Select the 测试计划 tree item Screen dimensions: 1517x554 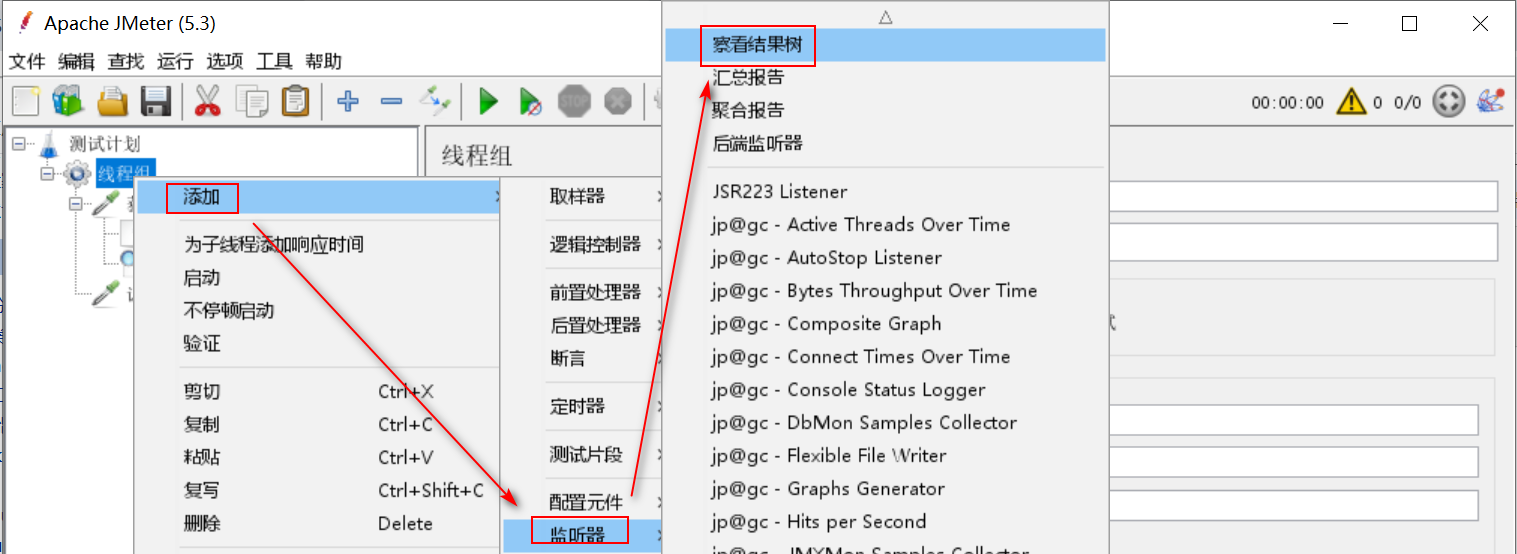[x=104, y=144]
